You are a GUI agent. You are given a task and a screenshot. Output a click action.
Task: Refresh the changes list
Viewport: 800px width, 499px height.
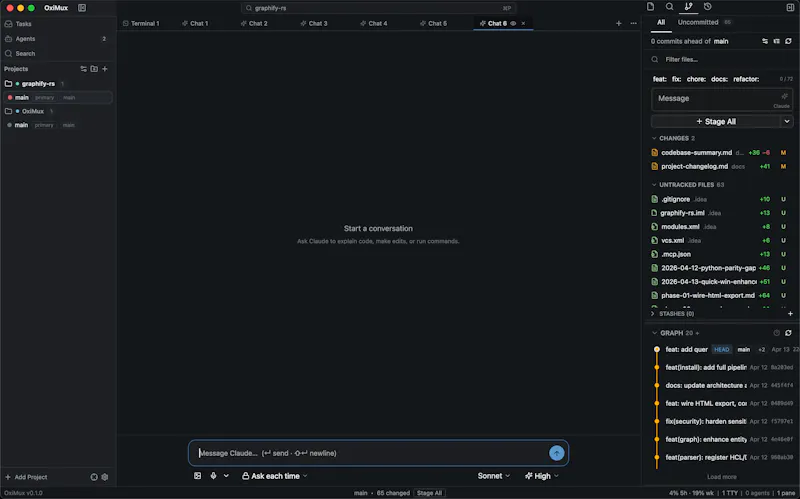788,41
